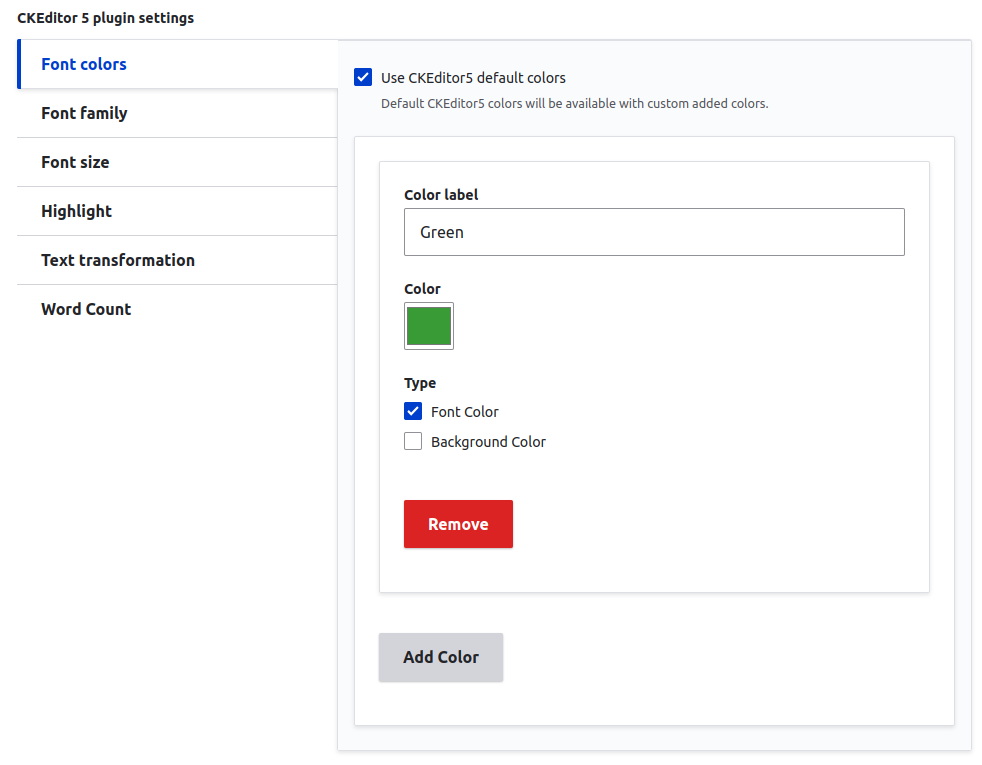Open the green color picker swatch

coord(429,326)
